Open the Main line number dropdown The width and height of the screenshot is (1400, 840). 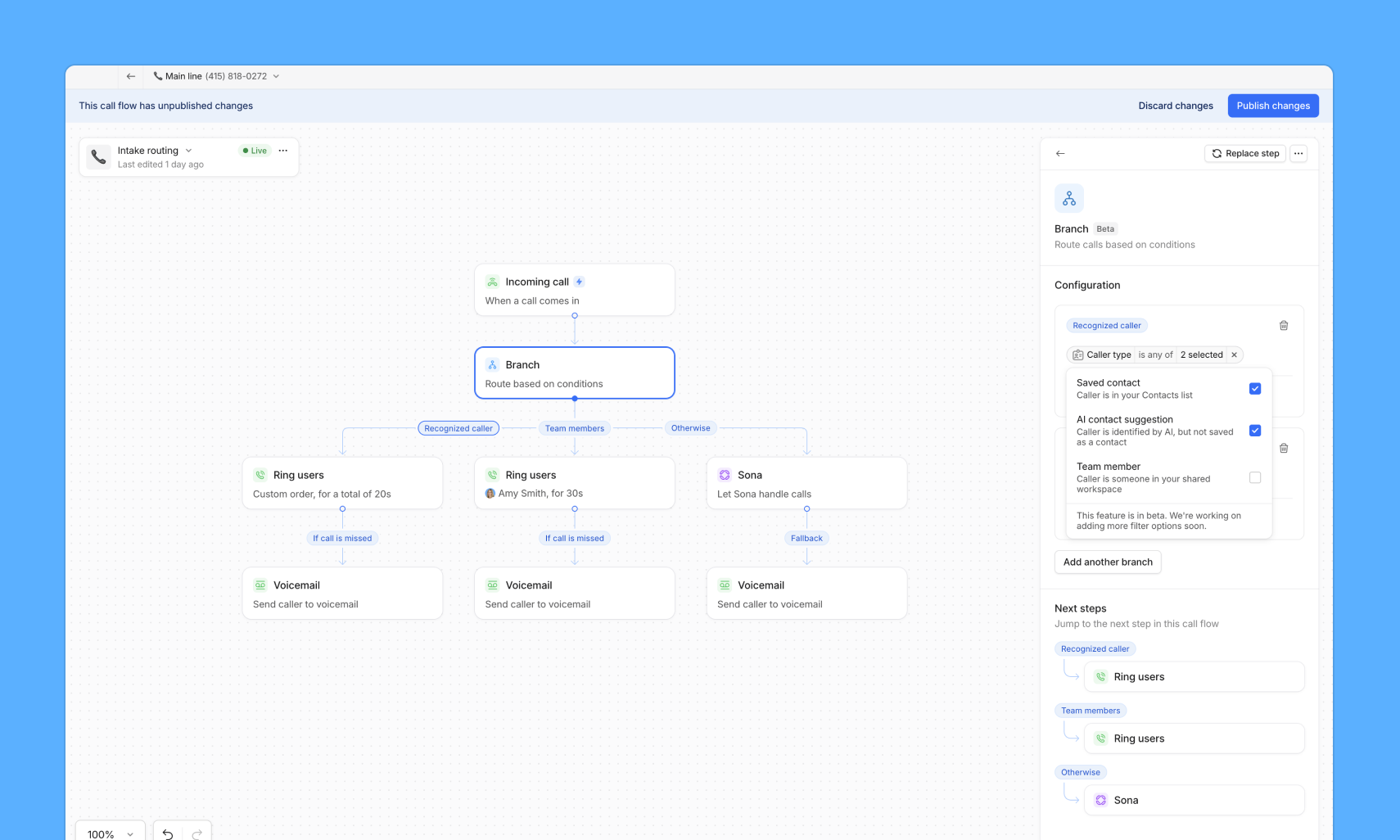(x=276, y=76)
